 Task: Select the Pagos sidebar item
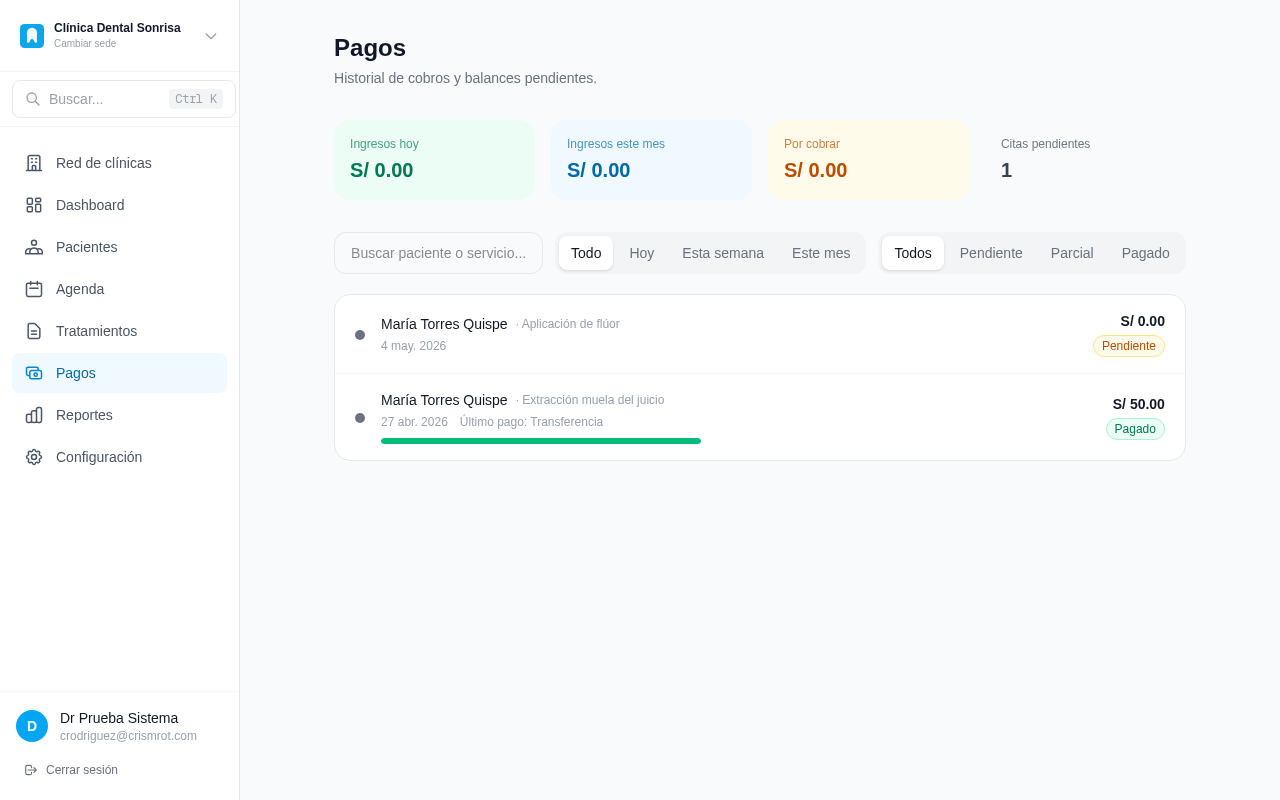(120, 373)
